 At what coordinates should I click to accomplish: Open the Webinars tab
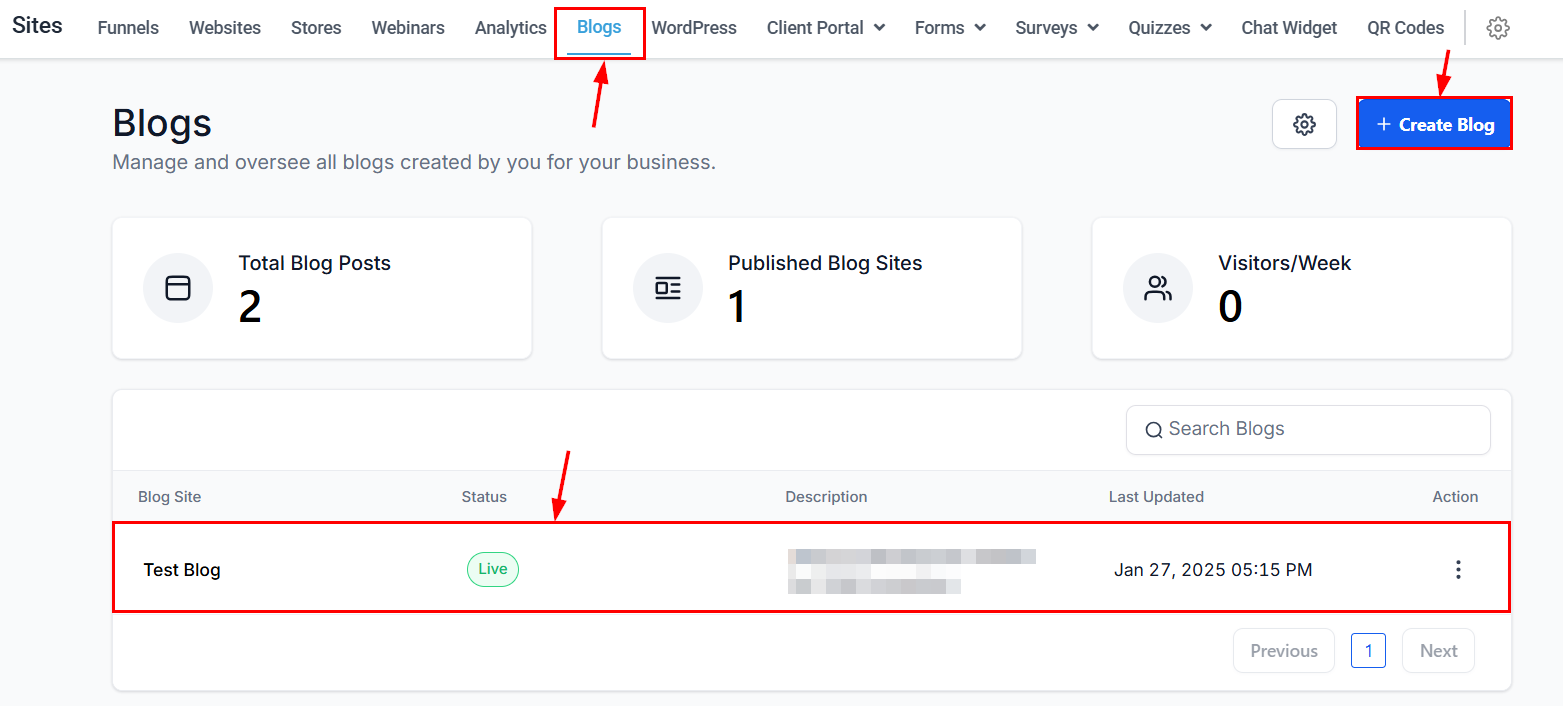tap(408, 28)
